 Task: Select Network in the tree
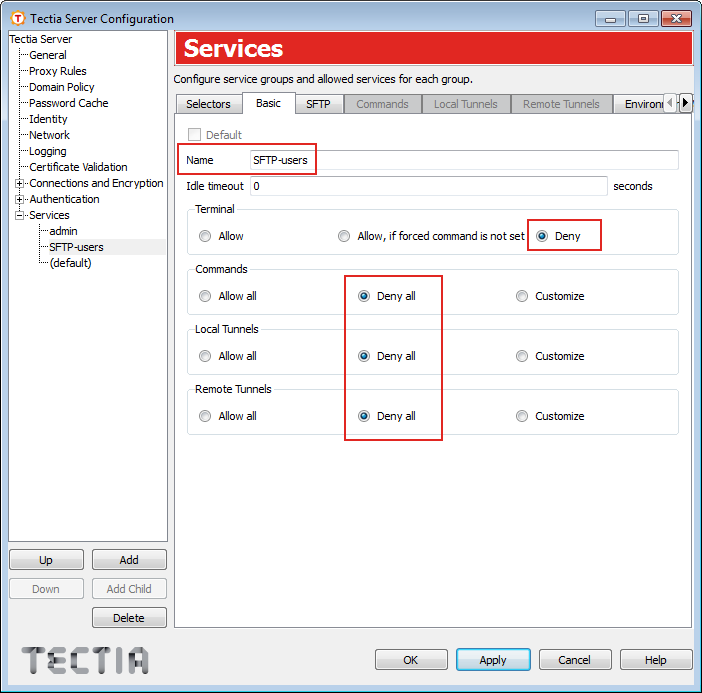[x=49, y=135]
